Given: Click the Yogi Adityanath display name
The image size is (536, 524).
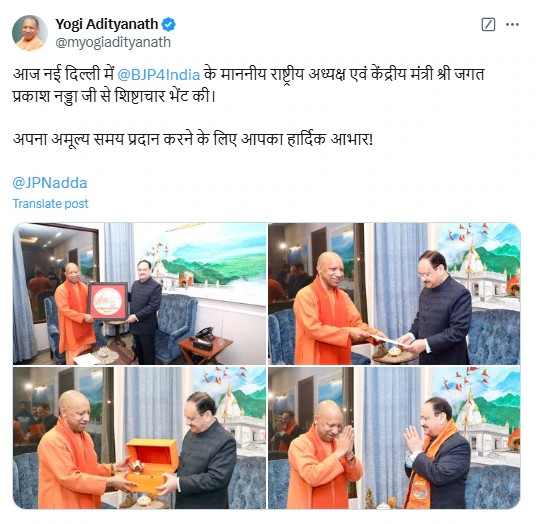Looking at the screenshot, I should pyautogui.click(x=107, y=24).
